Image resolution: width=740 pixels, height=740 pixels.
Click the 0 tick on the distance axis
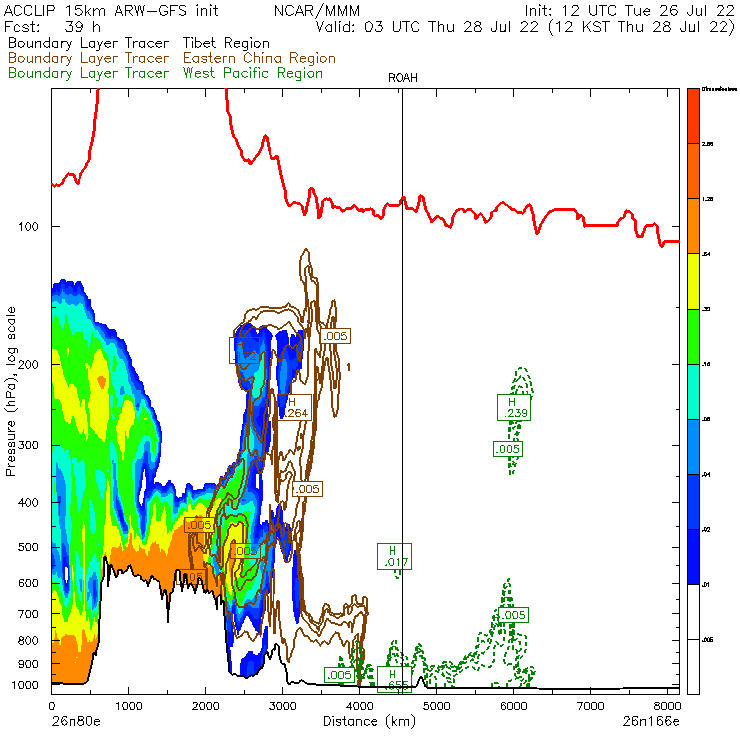click(x=52, y=706)
